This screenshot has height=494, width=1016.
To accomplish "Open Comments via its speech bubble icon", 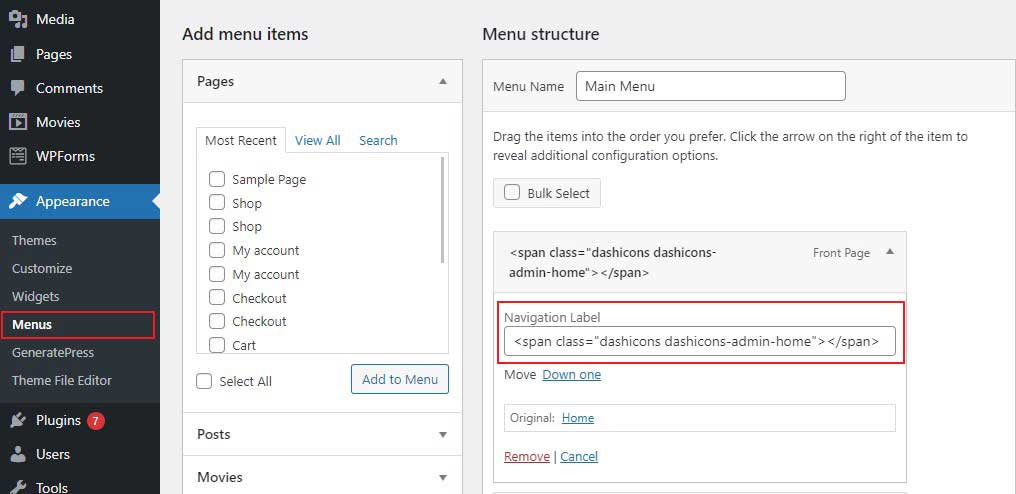I will (x=18, y=88).
